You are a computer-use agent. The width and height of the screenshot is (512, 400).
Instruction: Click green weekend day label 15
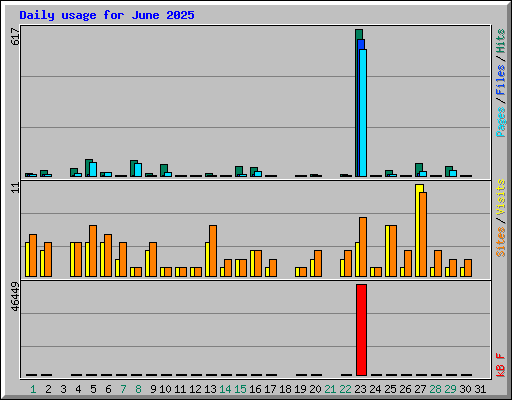point(240,389)
